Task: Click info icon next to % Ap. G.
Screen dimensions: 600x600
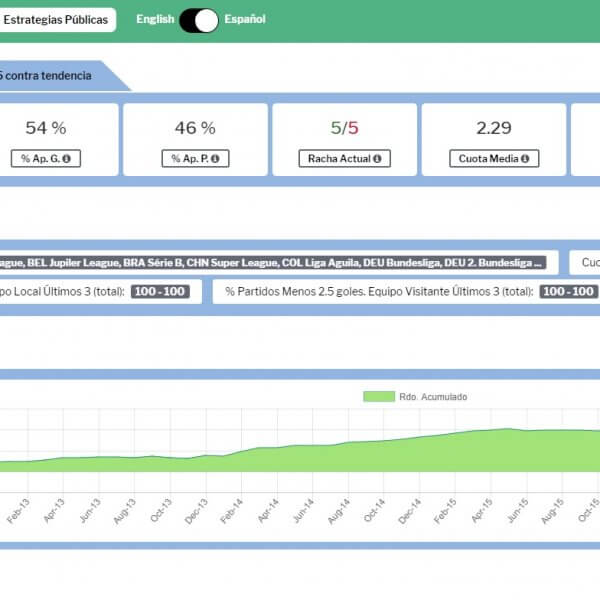Action: pyautogui.click(x=67, y=158)
